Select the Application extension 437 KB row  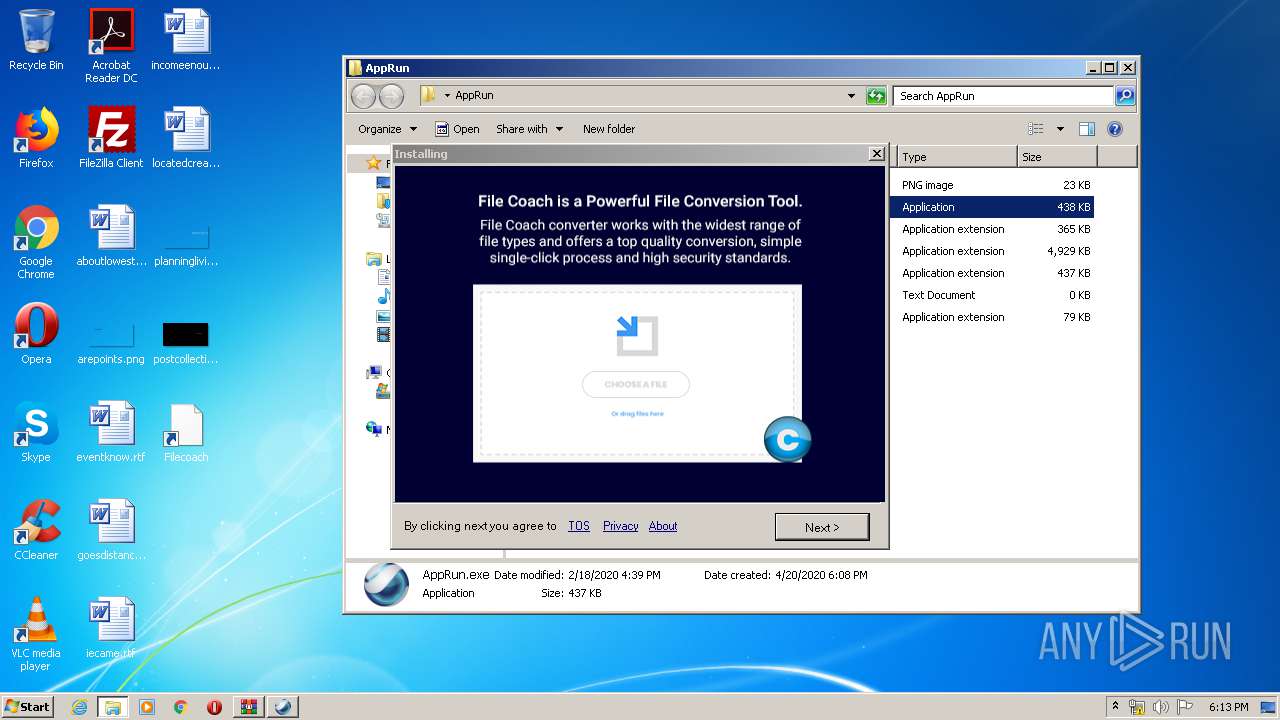(992, 273)
